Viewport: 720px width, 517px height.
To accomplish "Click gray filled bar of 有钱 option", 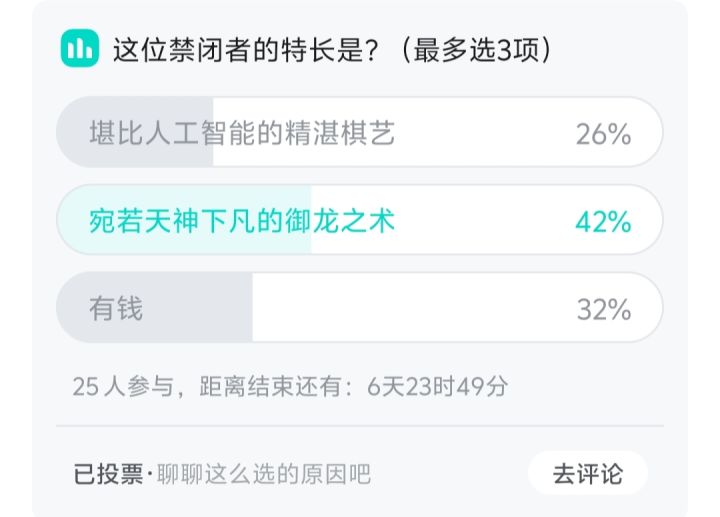I will pos(155,307).
